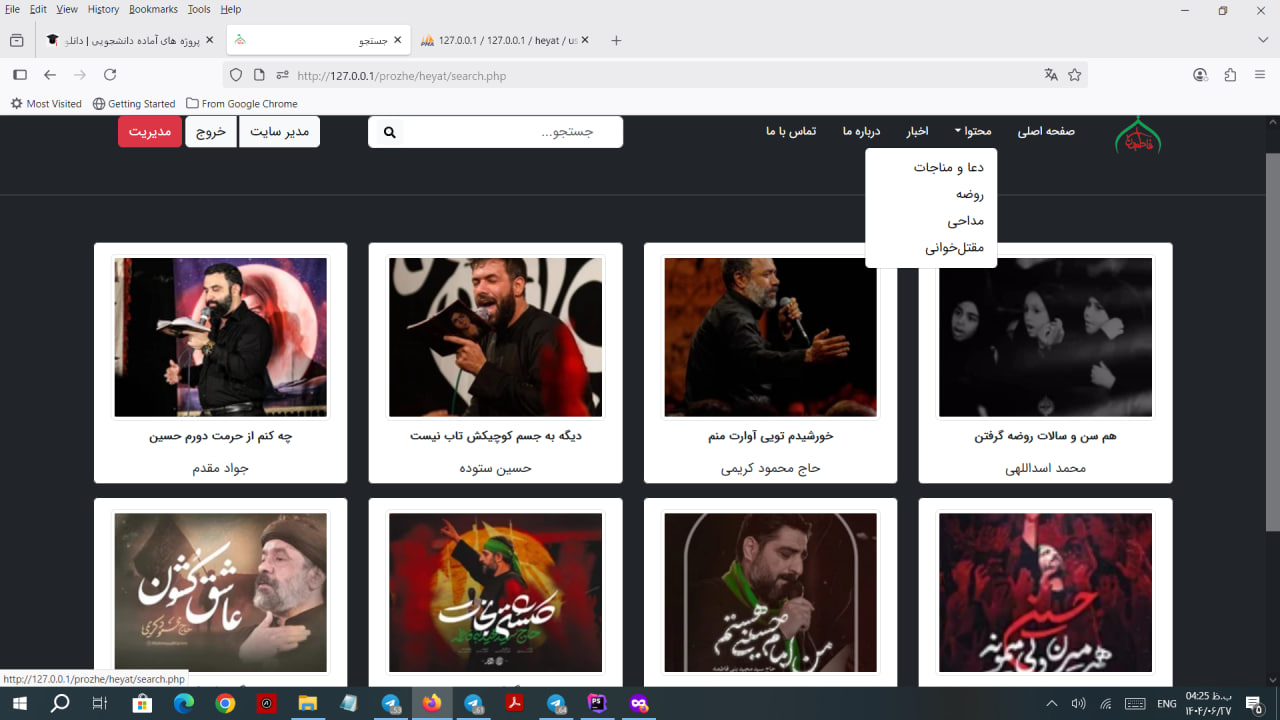The width and height of the screenshot is (1280, 720).
Task: Choose مداحی in the content dropdown
Action: click(965, 221)
